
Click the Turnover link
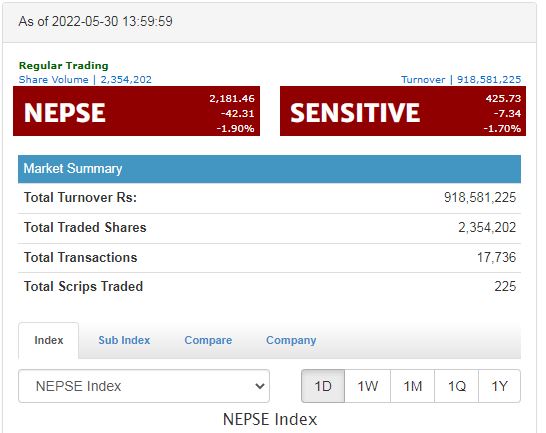[x=461, y=79]
